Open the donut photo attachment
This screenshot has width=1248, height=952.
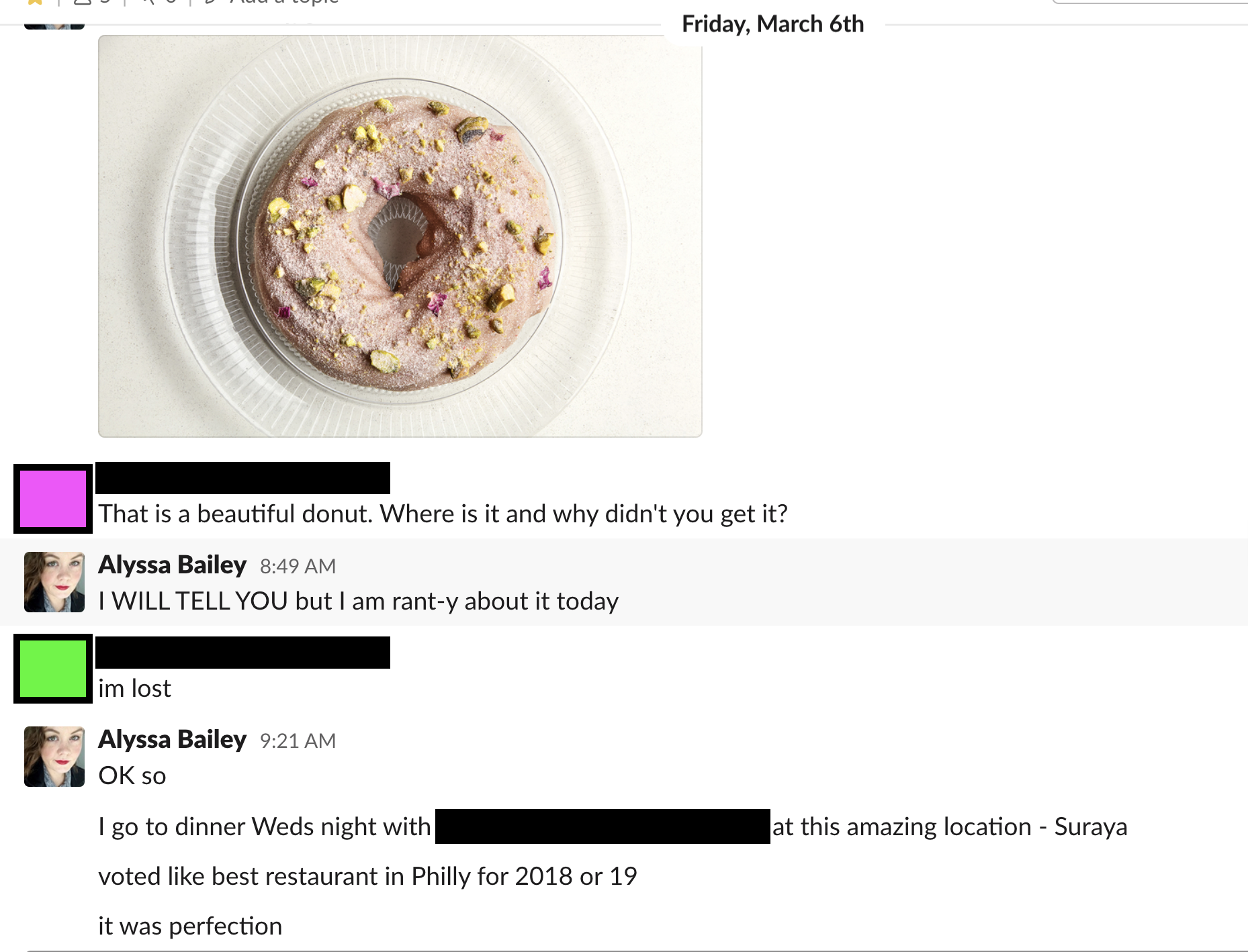[x=400, y=236]
